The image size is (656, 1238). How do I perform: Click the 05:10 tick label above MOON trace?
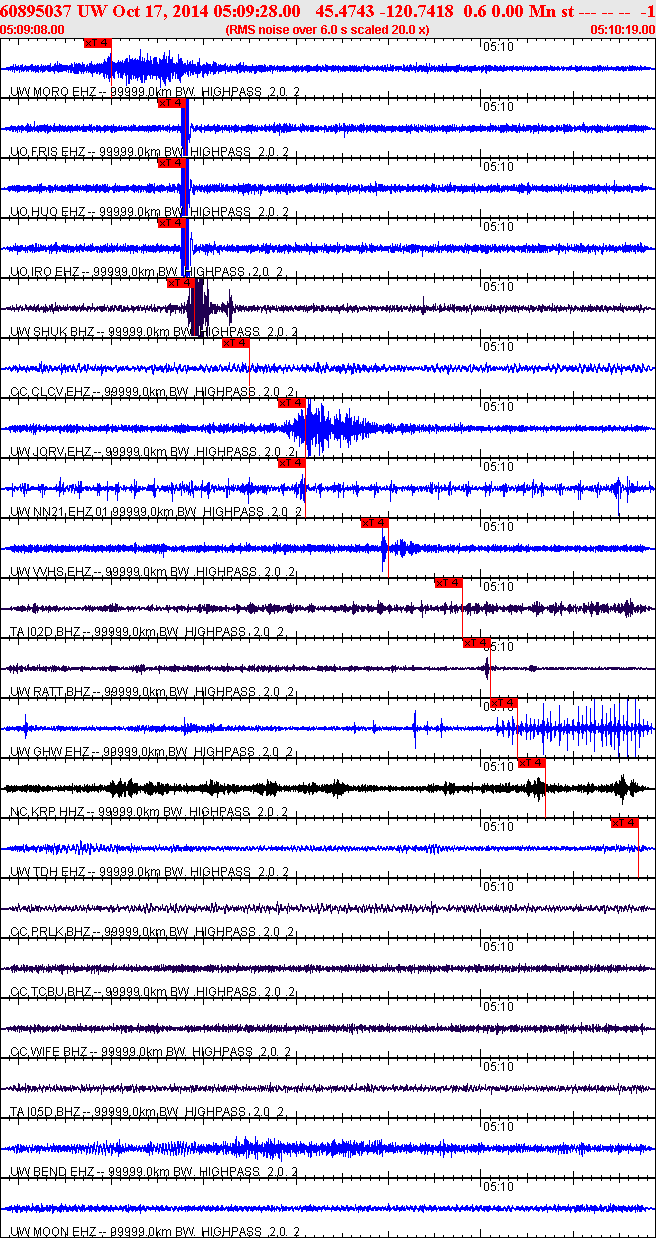[498, 1186]
